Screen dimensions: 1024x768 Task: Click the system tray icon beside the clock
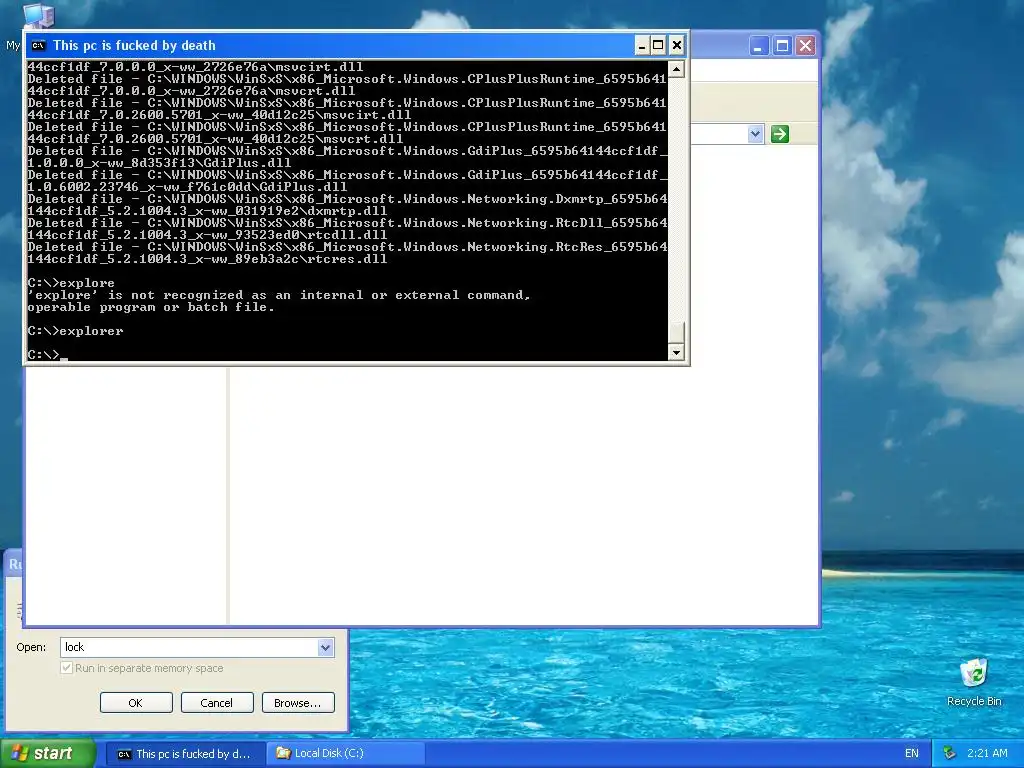pos(949,754)
